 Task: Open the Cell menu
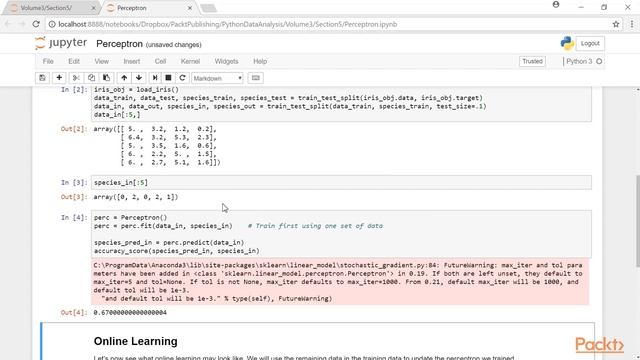coord(160,61)
